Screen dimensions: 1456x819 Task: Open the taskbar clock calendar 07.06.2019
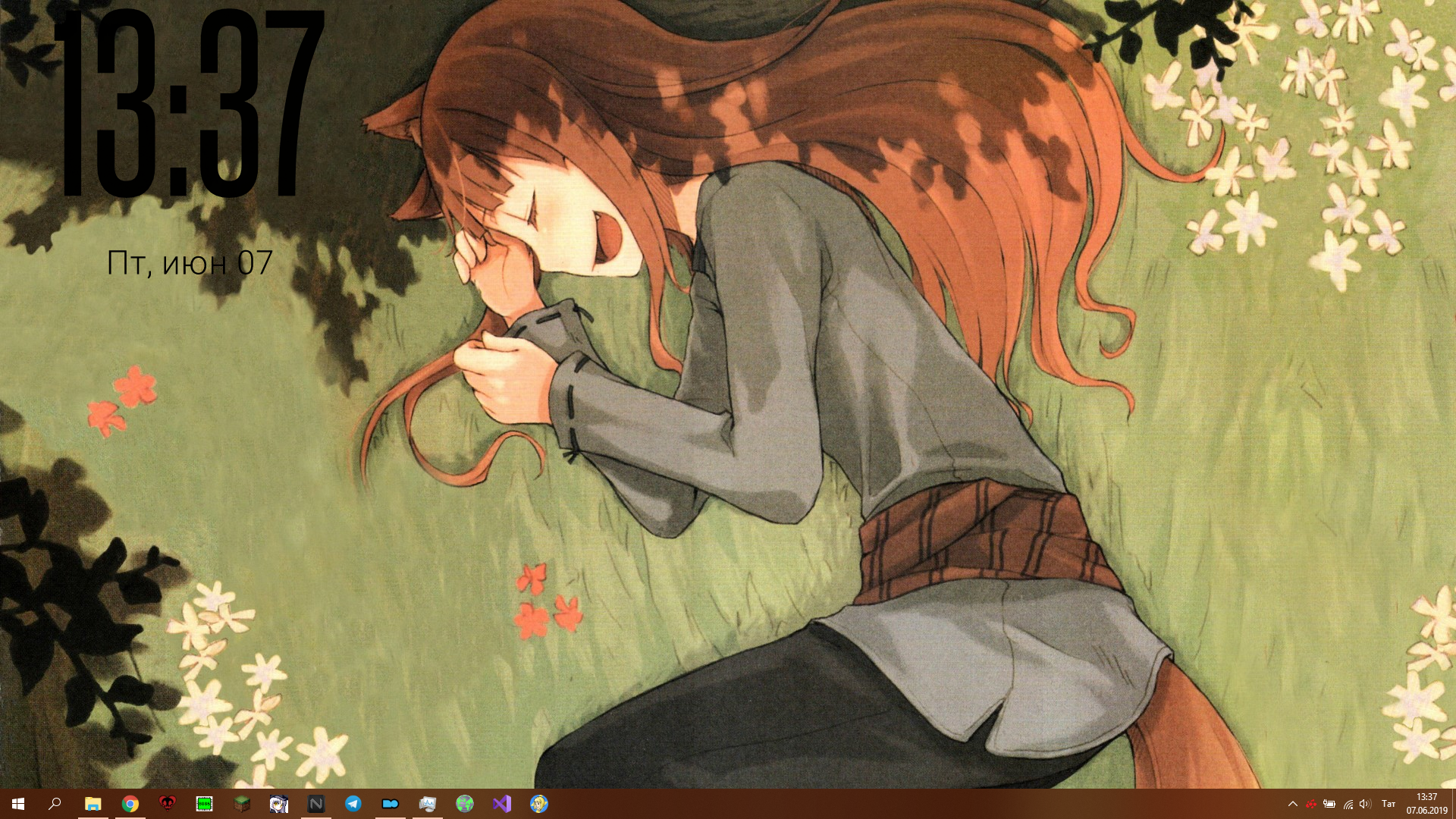[x=1426, y=804]
